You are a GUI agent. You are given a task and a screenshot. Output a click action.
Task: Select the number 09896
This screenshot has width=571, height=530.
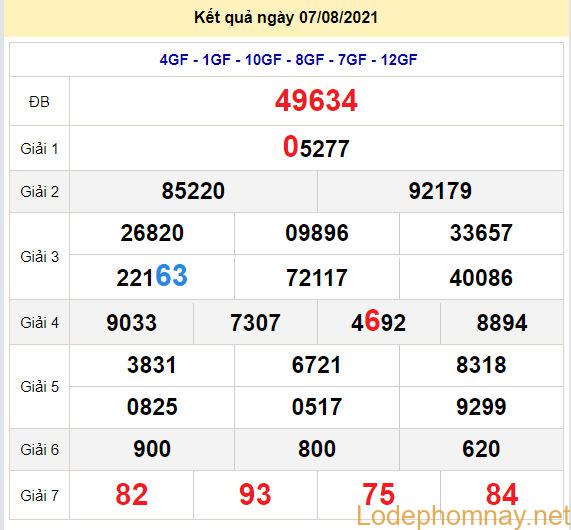pos(317,233)
